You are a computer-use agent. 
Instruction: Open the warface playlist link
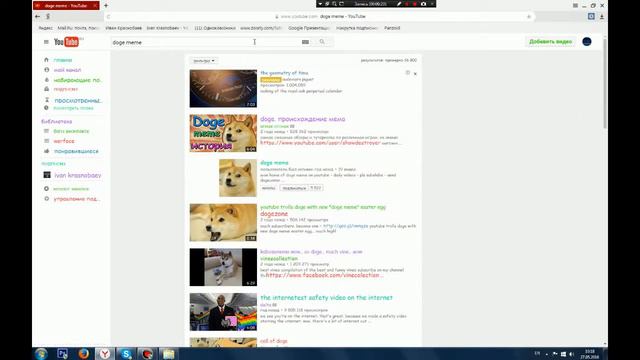(64, 141)
